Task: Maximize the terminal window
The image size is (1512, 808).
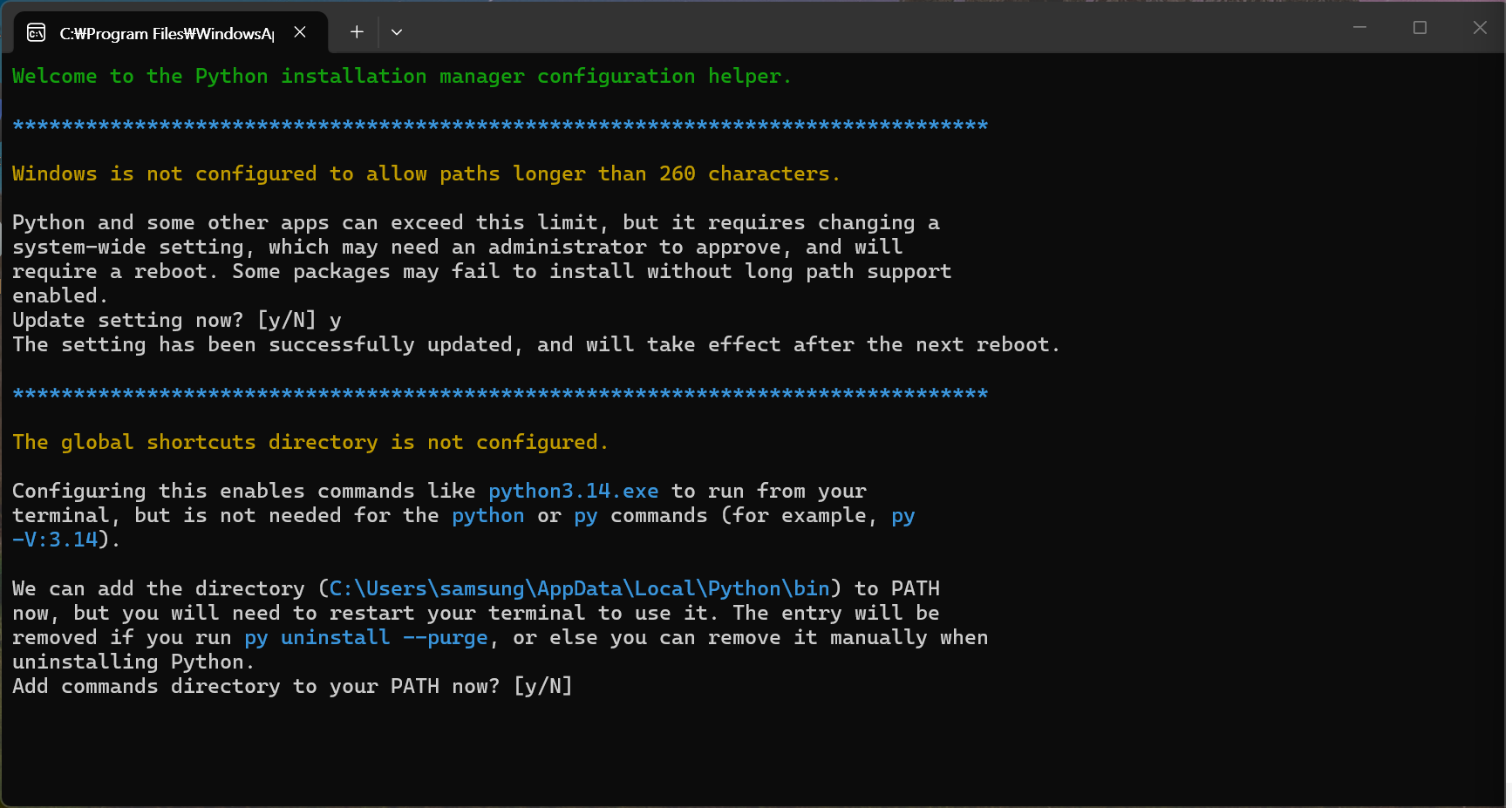Action: pyautogui.click(x=1420, y=28)
